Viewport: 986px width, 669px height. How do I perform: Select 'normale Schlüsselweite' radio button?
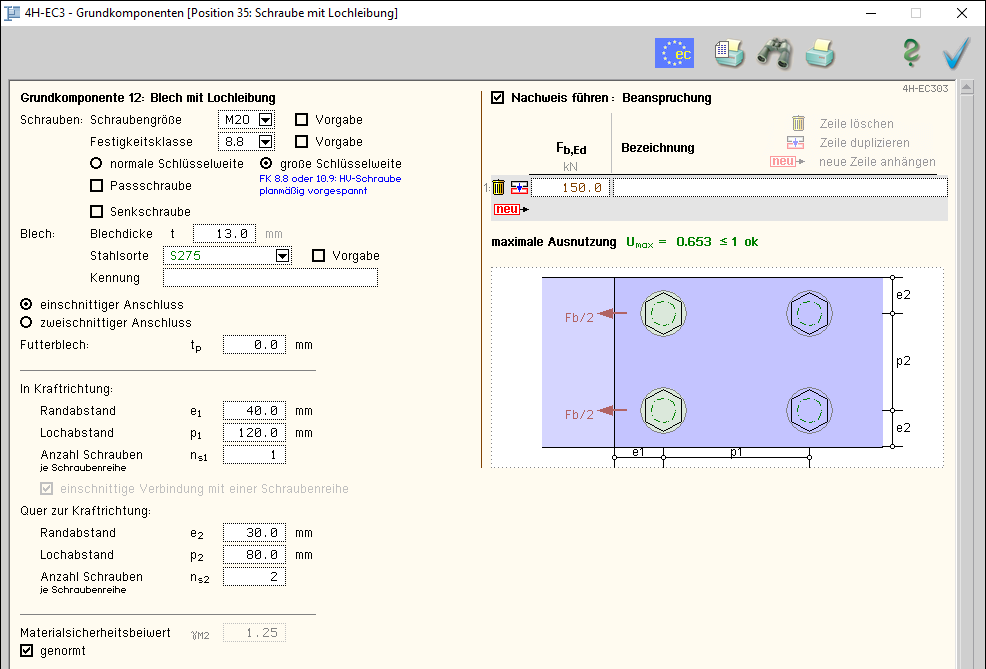tap(97, 164)
